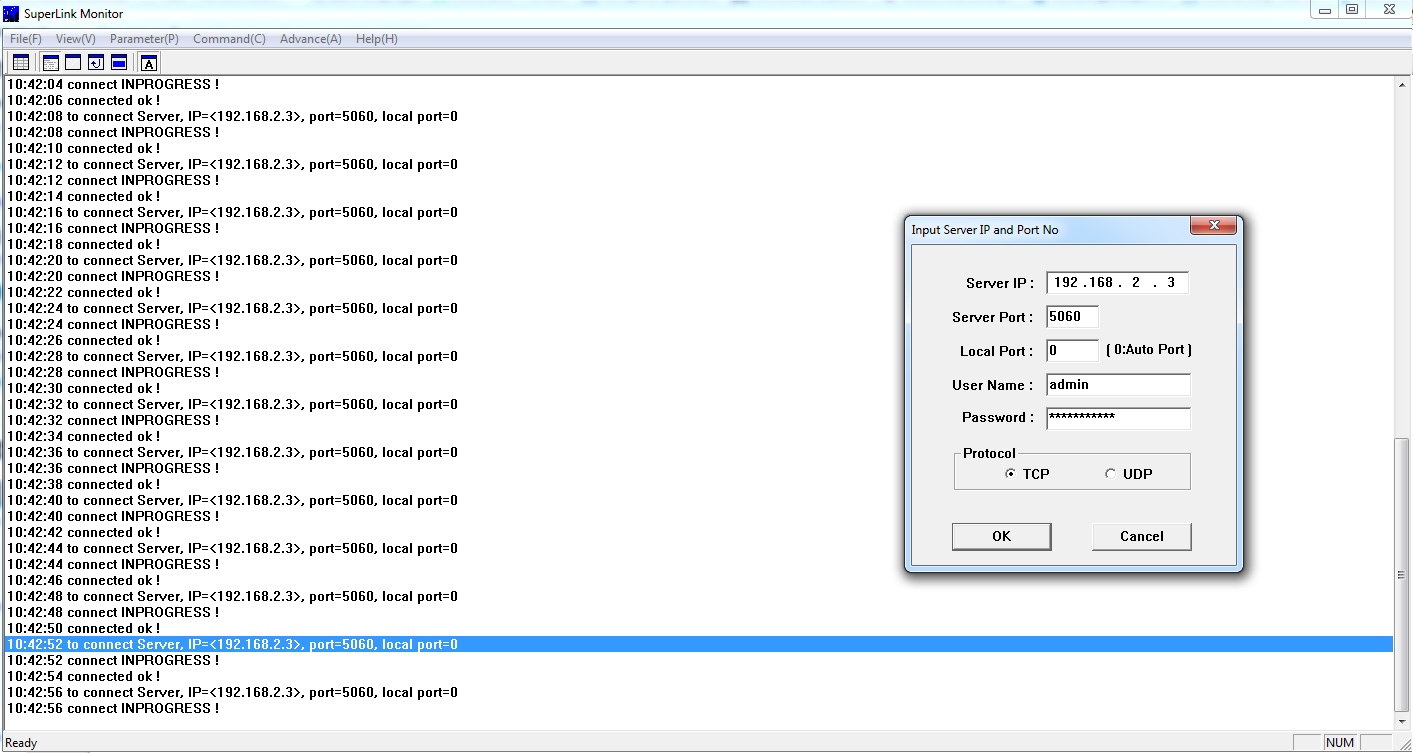Minimize the SuperLink Monitor window
This screenshot has width=1413, height=753.
coord(1325,9)
